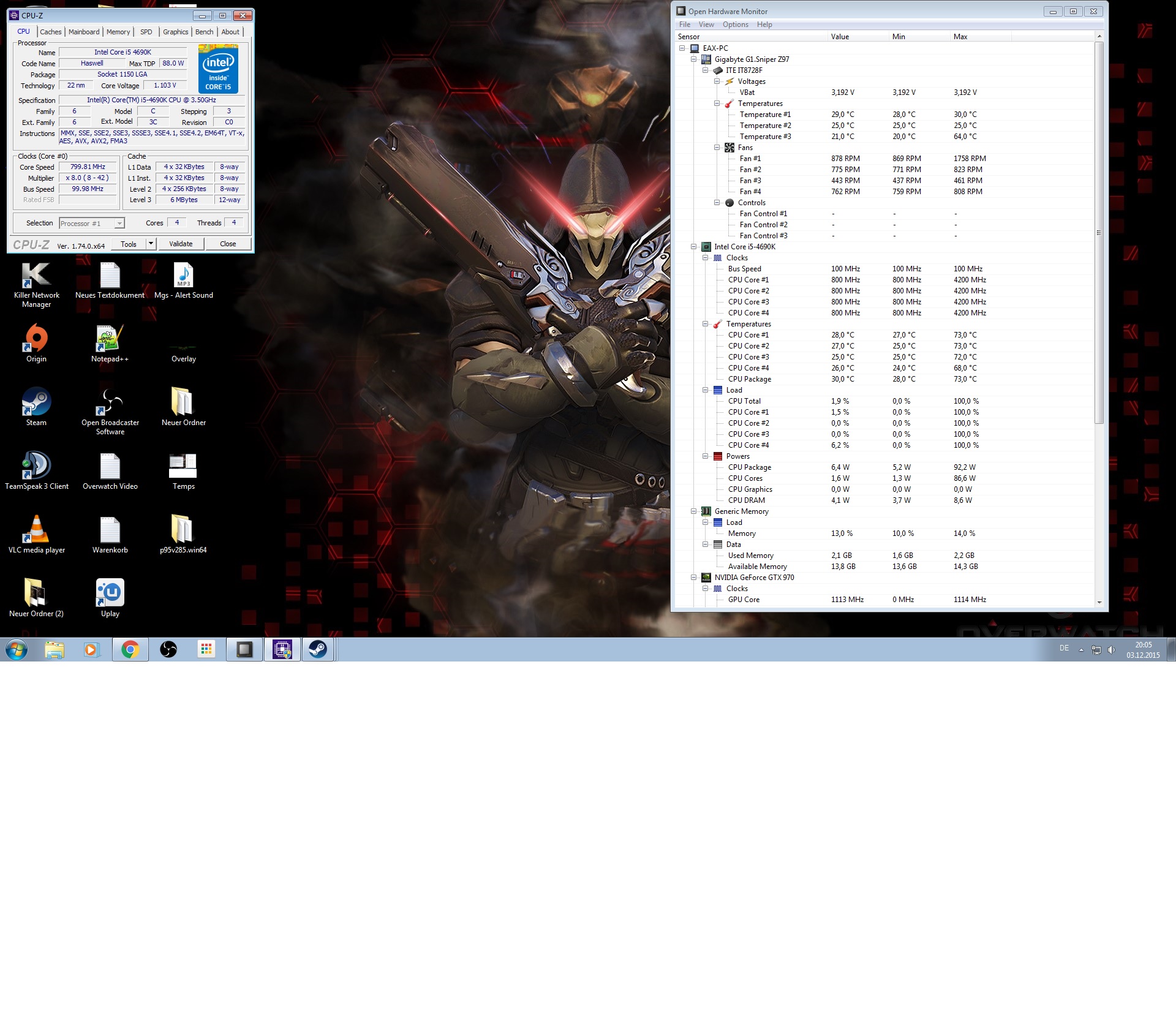Collapse the Fans section in hardware monitor
The width and height of the screenshot is (1176, 1029).
717,148
